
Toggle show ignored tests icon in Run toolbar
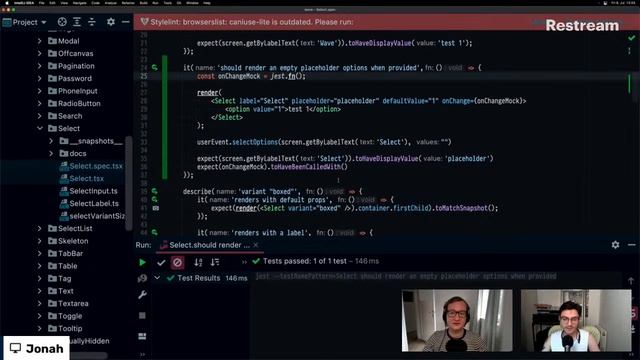177,262
